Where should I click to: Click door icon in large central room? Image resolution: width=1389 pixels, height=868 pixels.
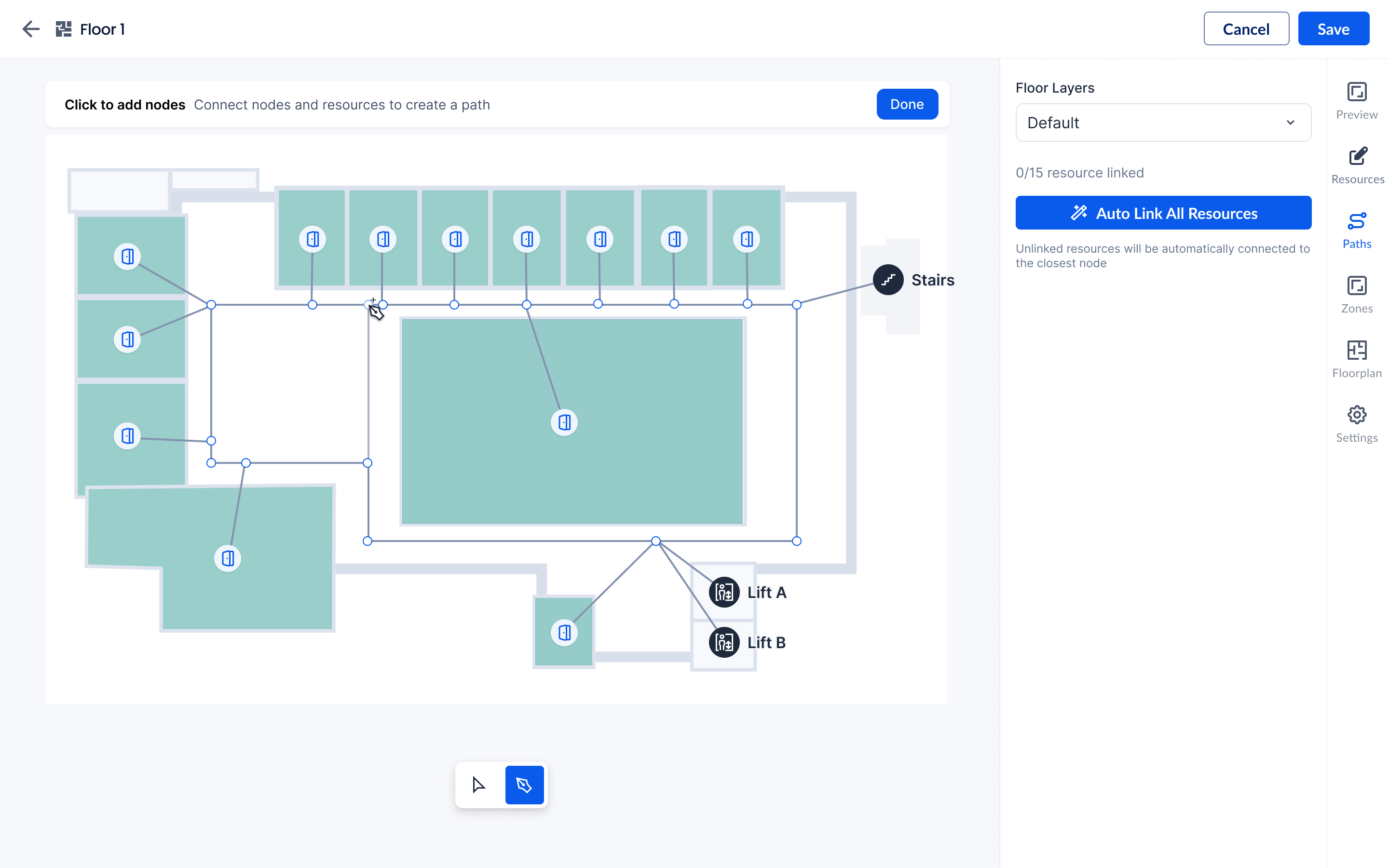pyautogui.click(x=564, y=422)
